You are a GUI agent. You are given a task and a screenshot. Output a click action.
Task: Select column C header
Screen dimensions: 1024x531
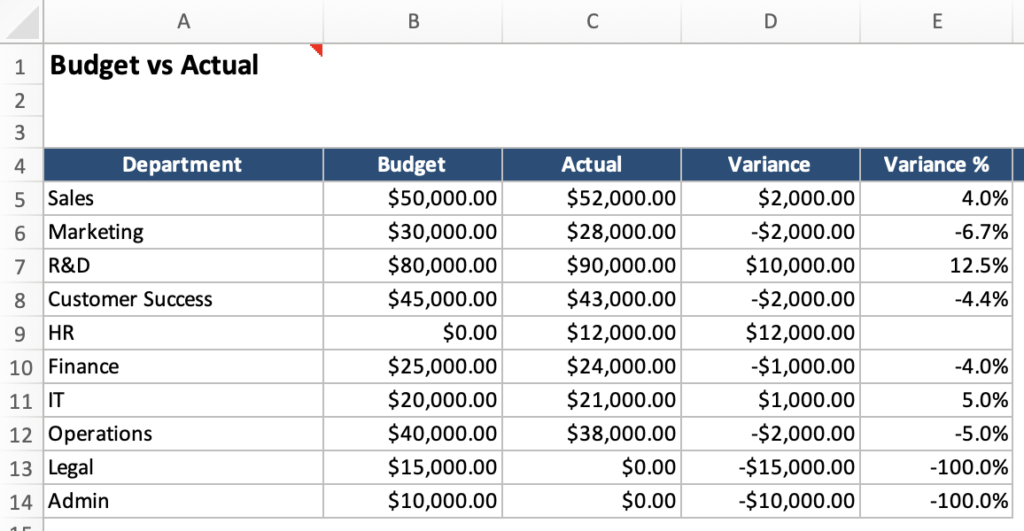point(592,21)
